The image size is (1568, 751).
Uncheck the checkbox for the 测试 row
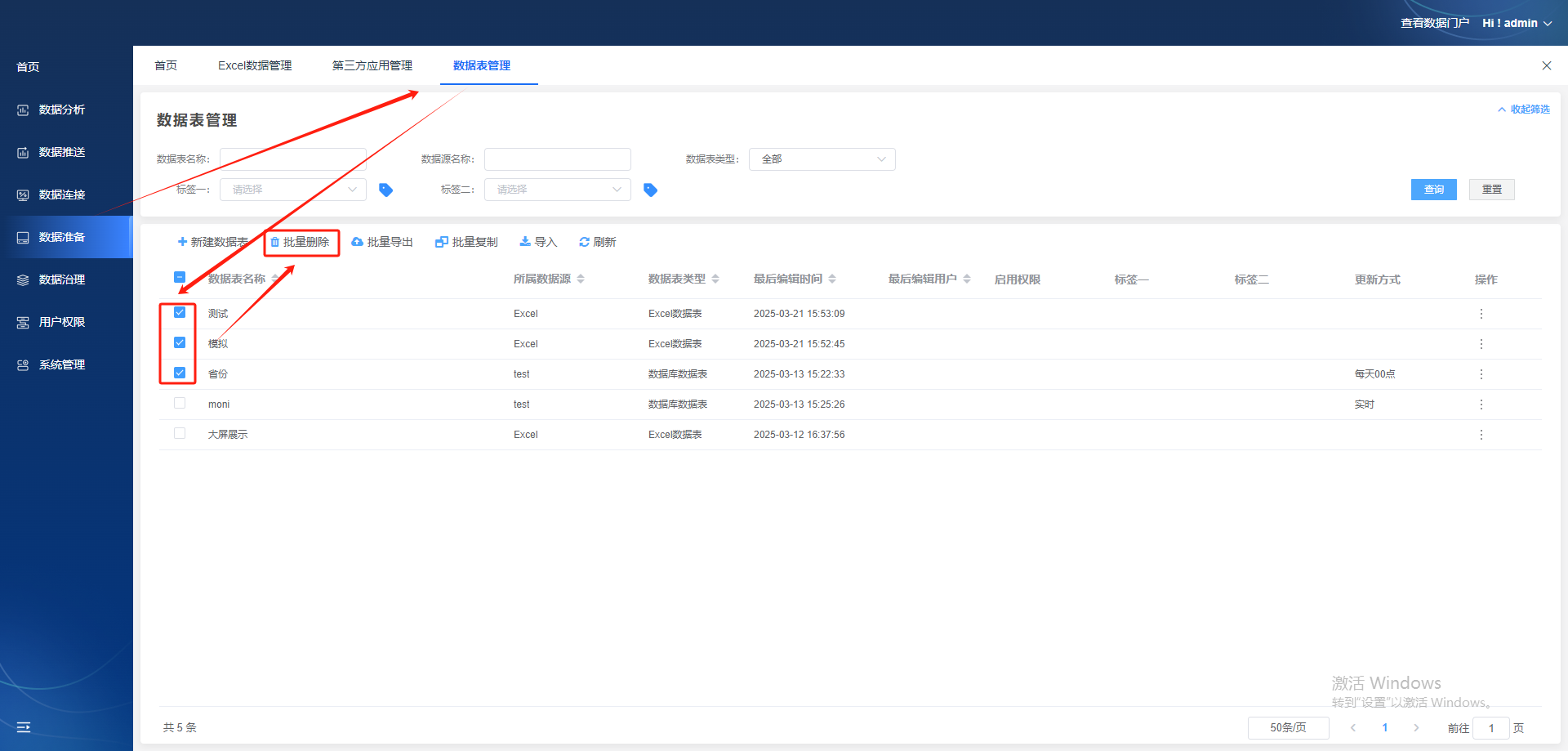[x=180, y=312]
